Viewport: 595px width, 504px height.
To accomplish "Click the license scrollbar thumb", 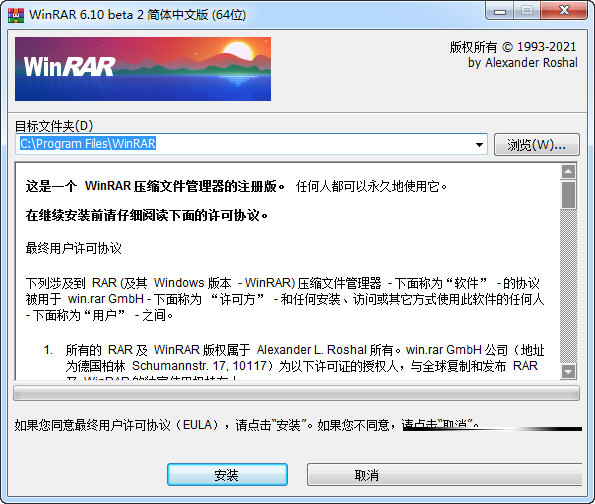I will click(x=568, y=195).
